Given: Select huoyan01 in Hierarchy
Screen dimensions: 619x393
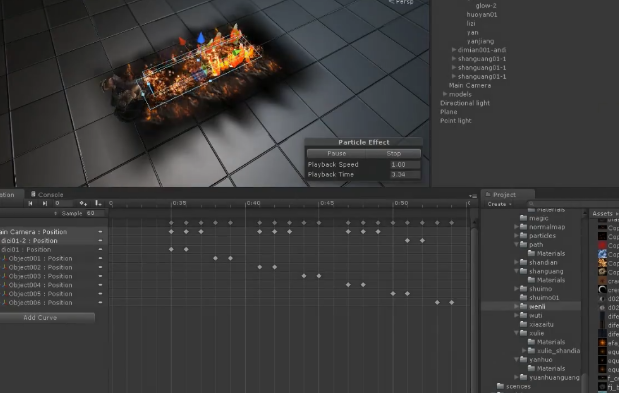Looking at the screenshot, I should pos(482,15).
